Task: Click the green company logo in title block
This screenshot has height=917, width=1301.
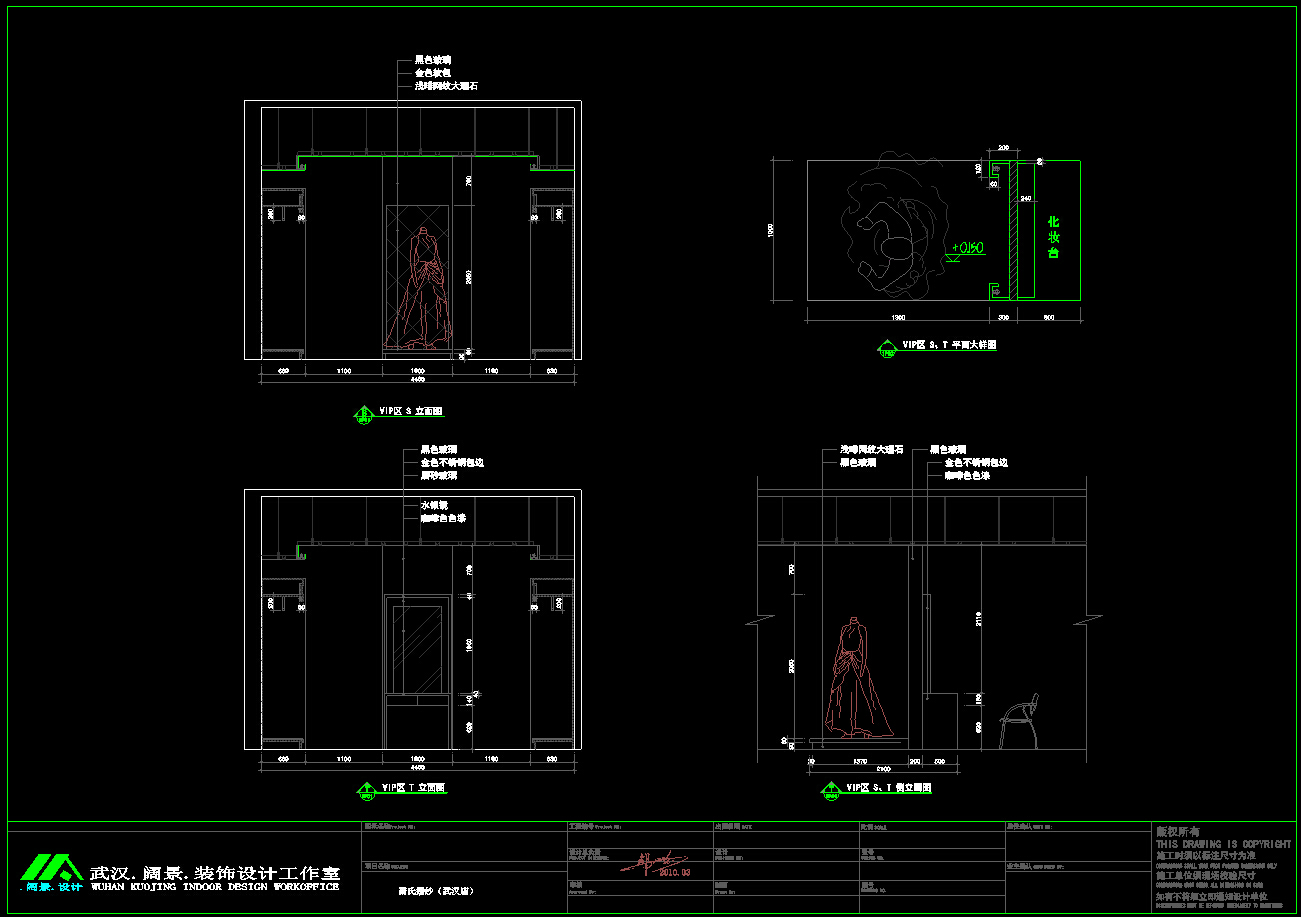Action: [52, 867]
